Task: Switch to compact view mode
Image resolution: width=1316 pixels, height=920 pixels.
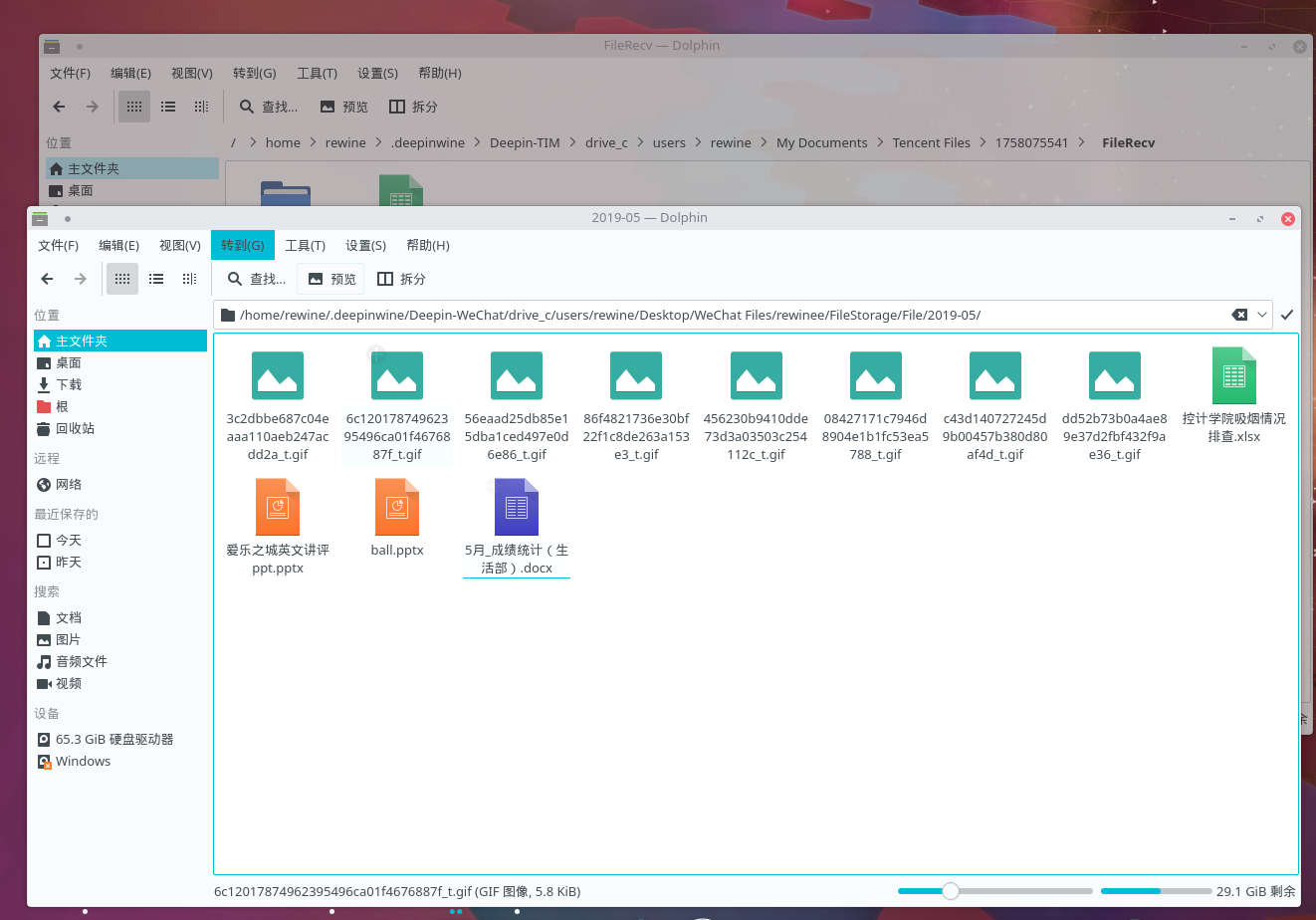Action: (189, 279)
